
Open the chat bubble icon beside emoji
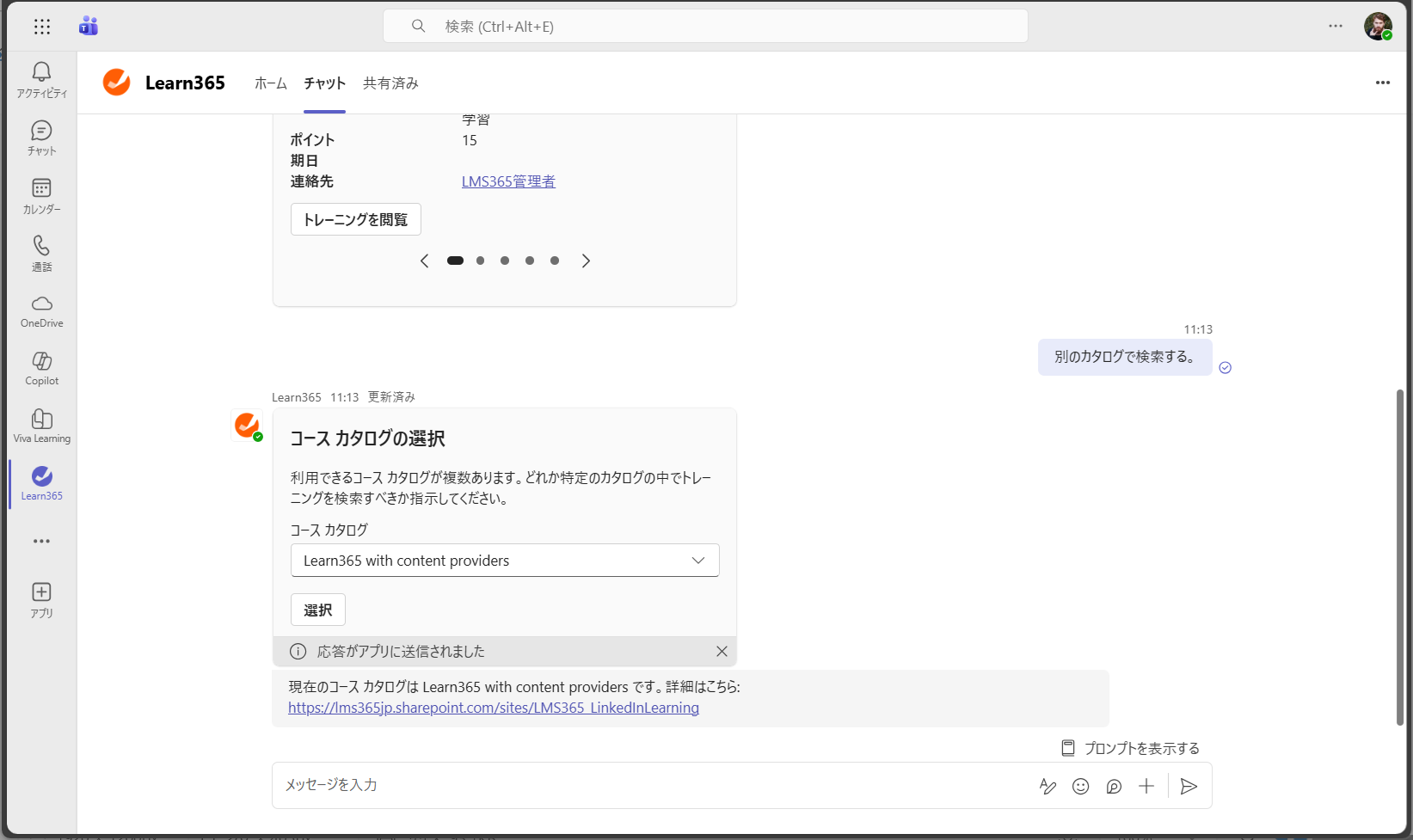point(1114,786)
